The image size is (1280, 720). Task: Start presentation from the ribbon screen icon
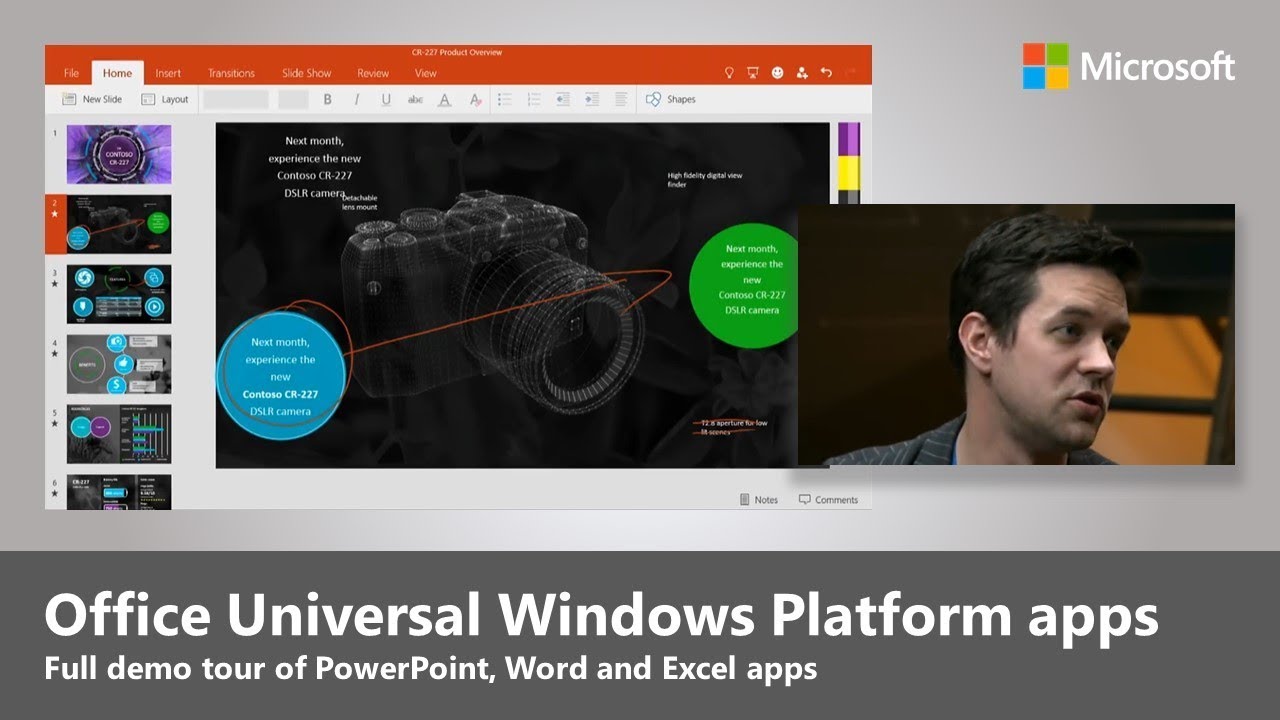click(752, 73)
